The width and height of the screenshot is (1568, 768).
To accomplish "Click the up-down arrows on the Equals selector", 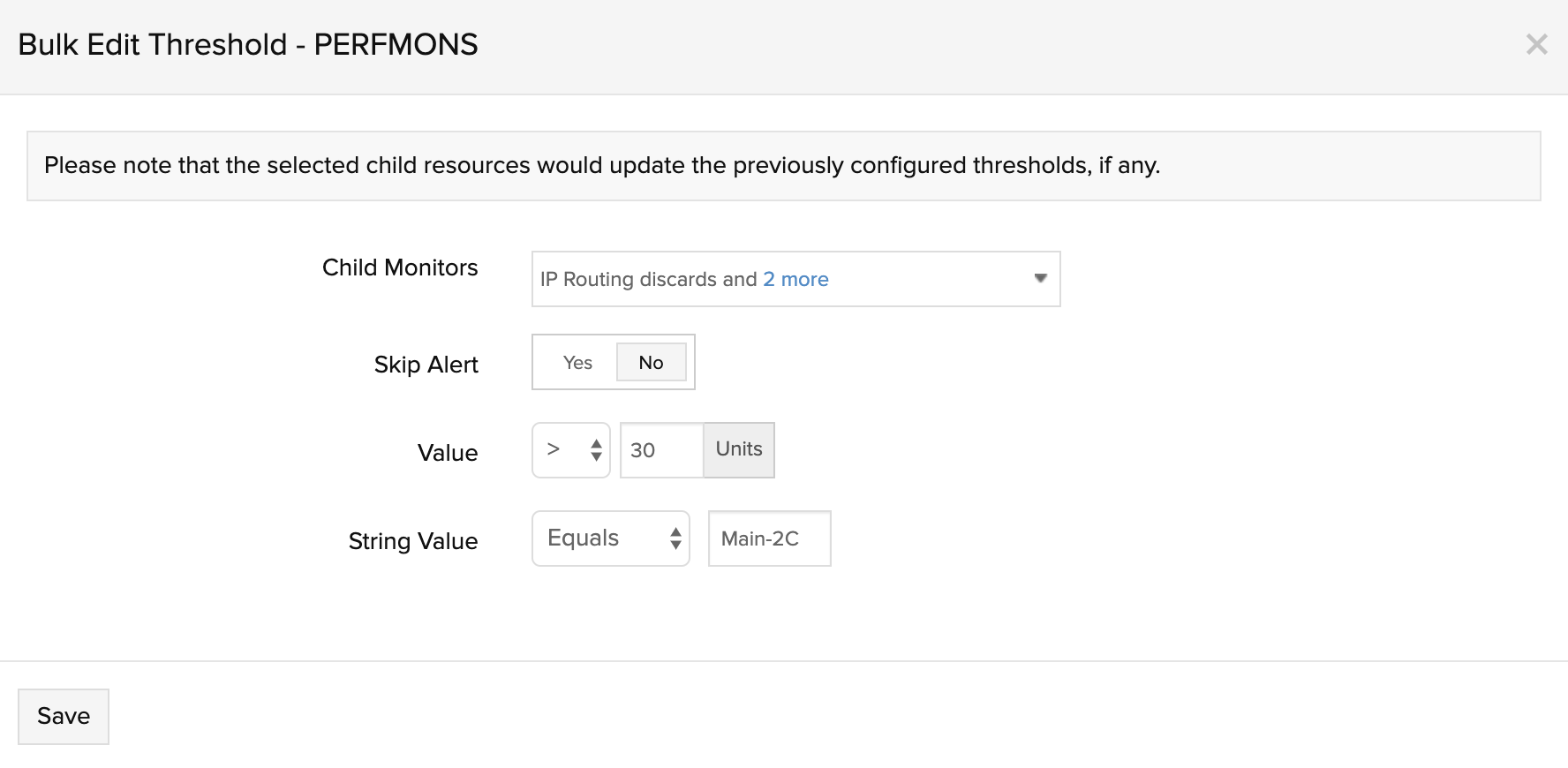I will [675, 538].
